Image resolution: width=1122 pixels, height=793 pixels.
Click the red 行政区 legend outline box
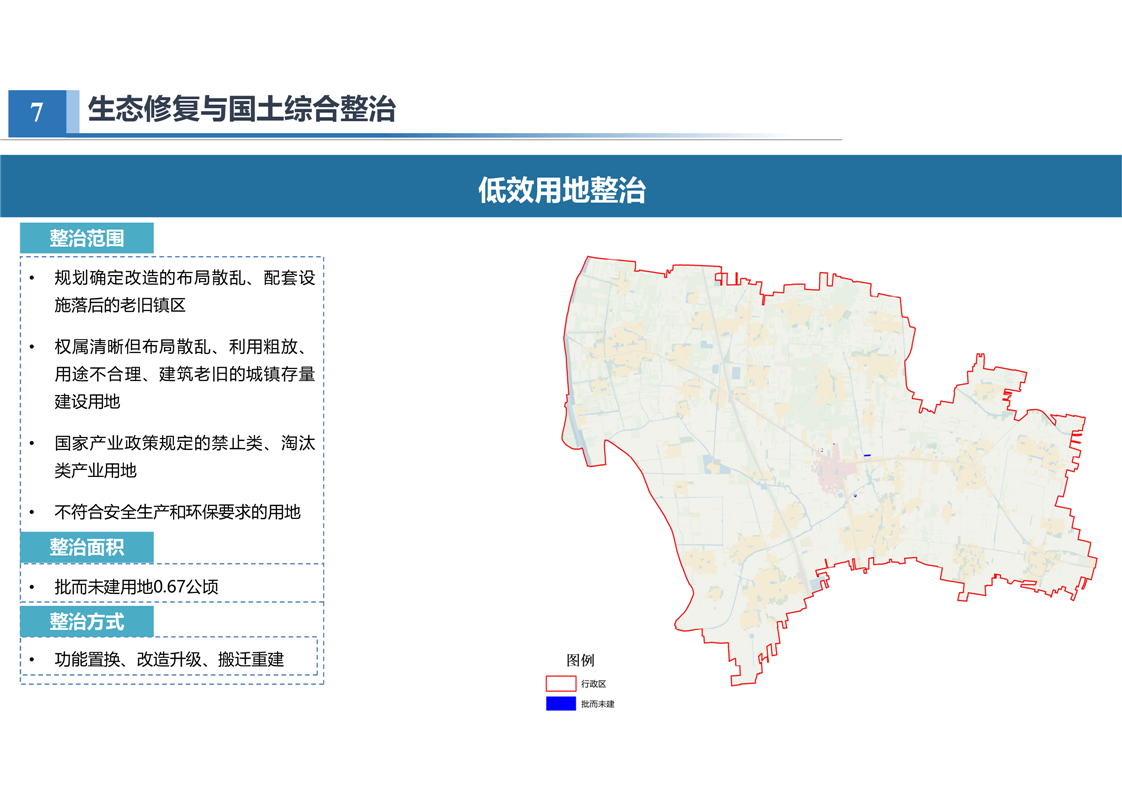pos(560,684)
